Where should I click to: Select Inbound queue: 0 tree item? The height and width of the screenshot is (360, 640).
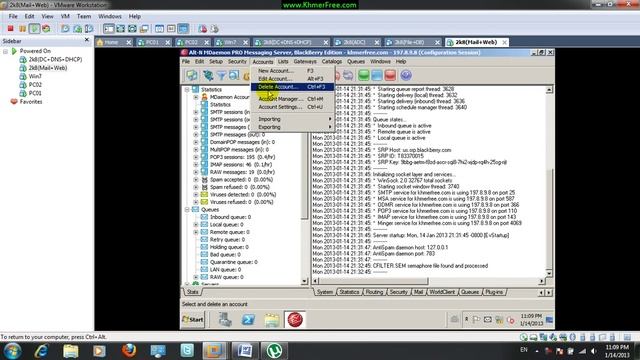(x=230, y=217)
